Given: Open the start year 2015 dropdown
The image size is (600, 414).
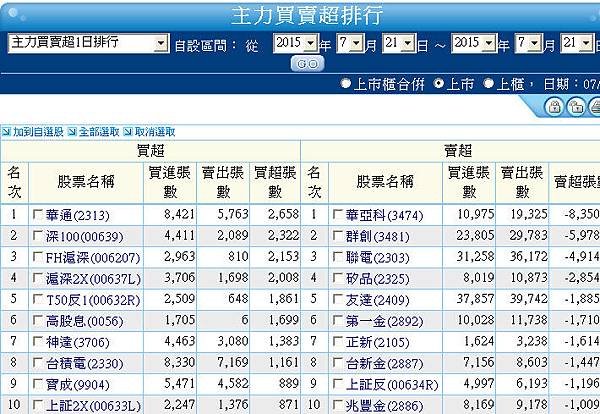Looking at the screenshot, I should 296,43.
